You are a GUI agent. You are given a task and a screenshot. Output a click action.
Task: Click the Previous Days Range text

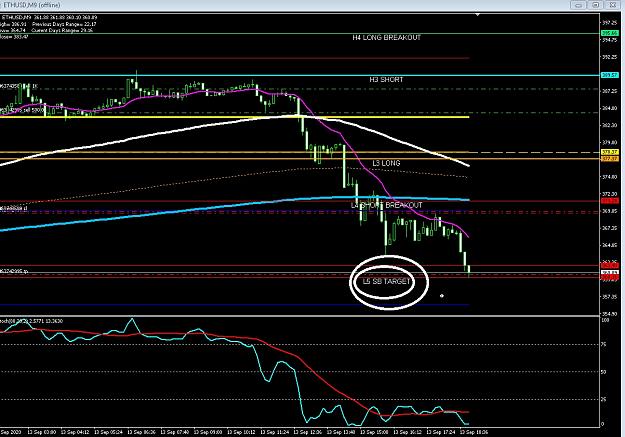[x=64, y=24]
